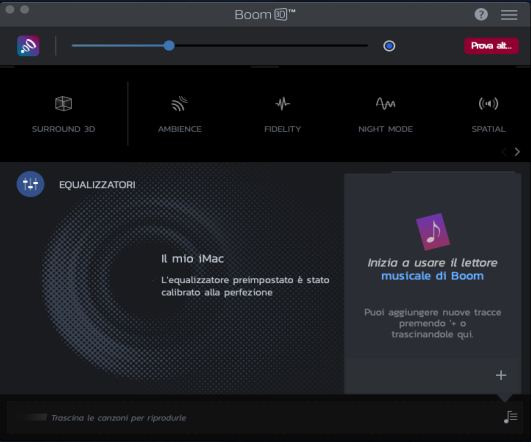Viewport: 531px width, 442px height.
Task: Click the SURROUND 3D label
Action: 63,129
